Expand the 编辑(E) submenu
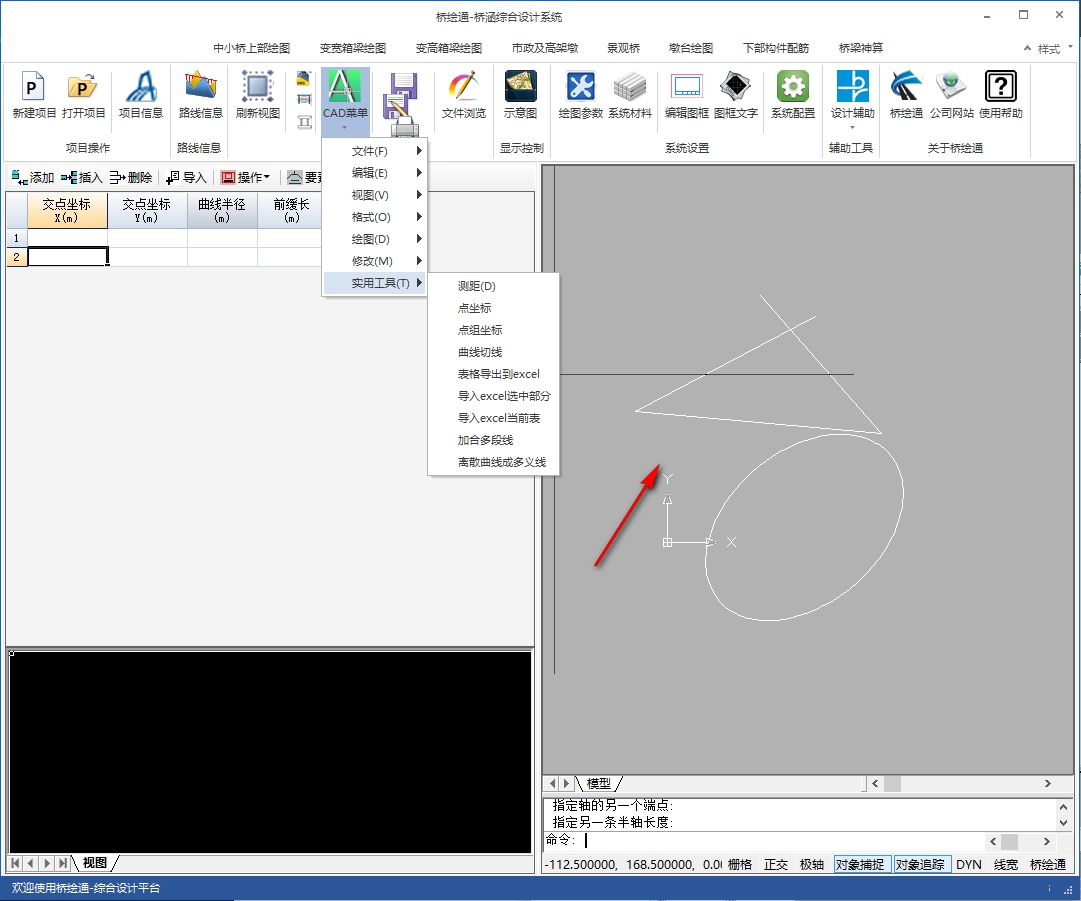Viewport: 1081px width, 901px height. 375,173
